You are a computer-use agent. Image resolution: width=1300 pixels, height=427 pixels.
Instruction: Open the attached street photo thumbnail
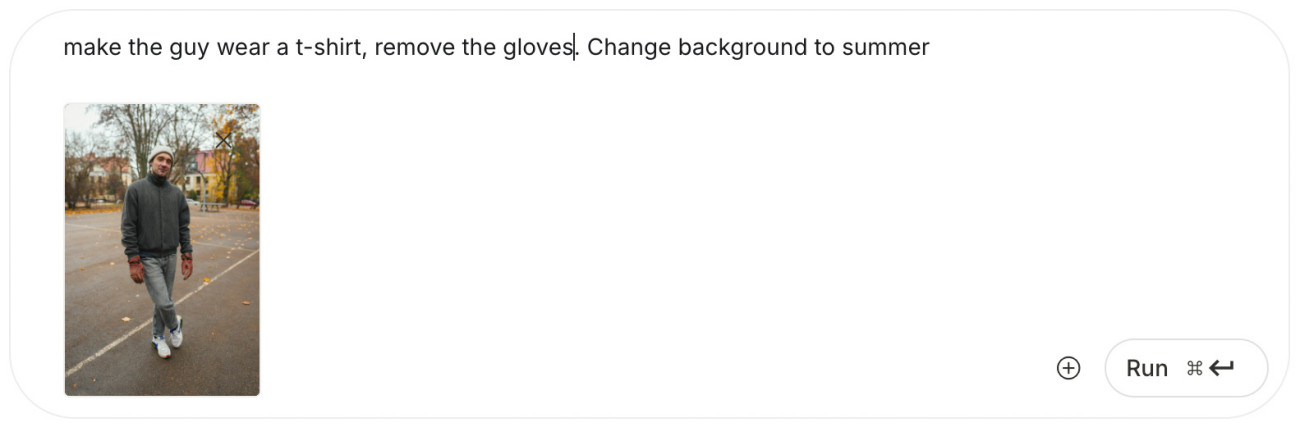point(162,250)
